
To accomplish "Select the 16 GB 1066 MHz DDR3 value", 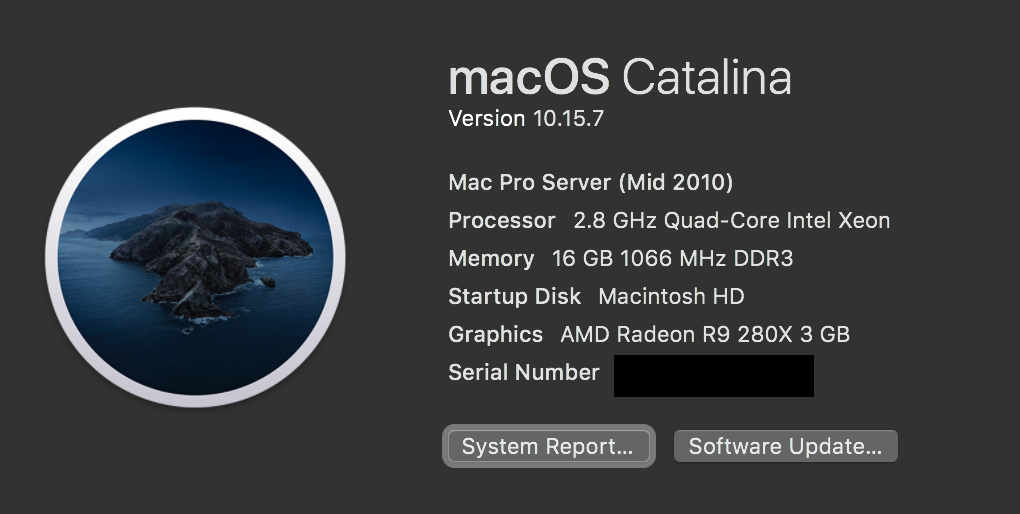I will pos(673,258).
